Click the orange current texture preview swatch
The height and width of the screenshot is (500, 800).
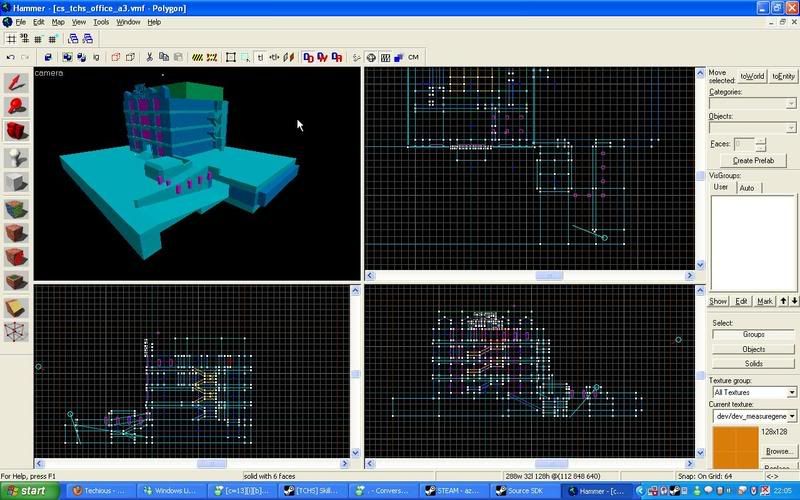point(736,447)
